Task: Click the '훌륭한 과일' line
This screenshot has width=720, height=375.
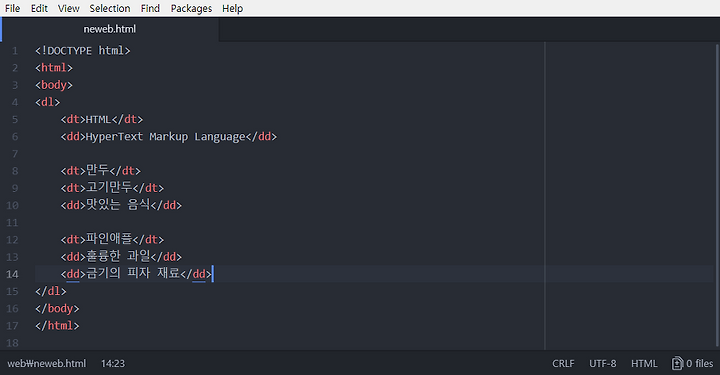Action: click(121, 257)
